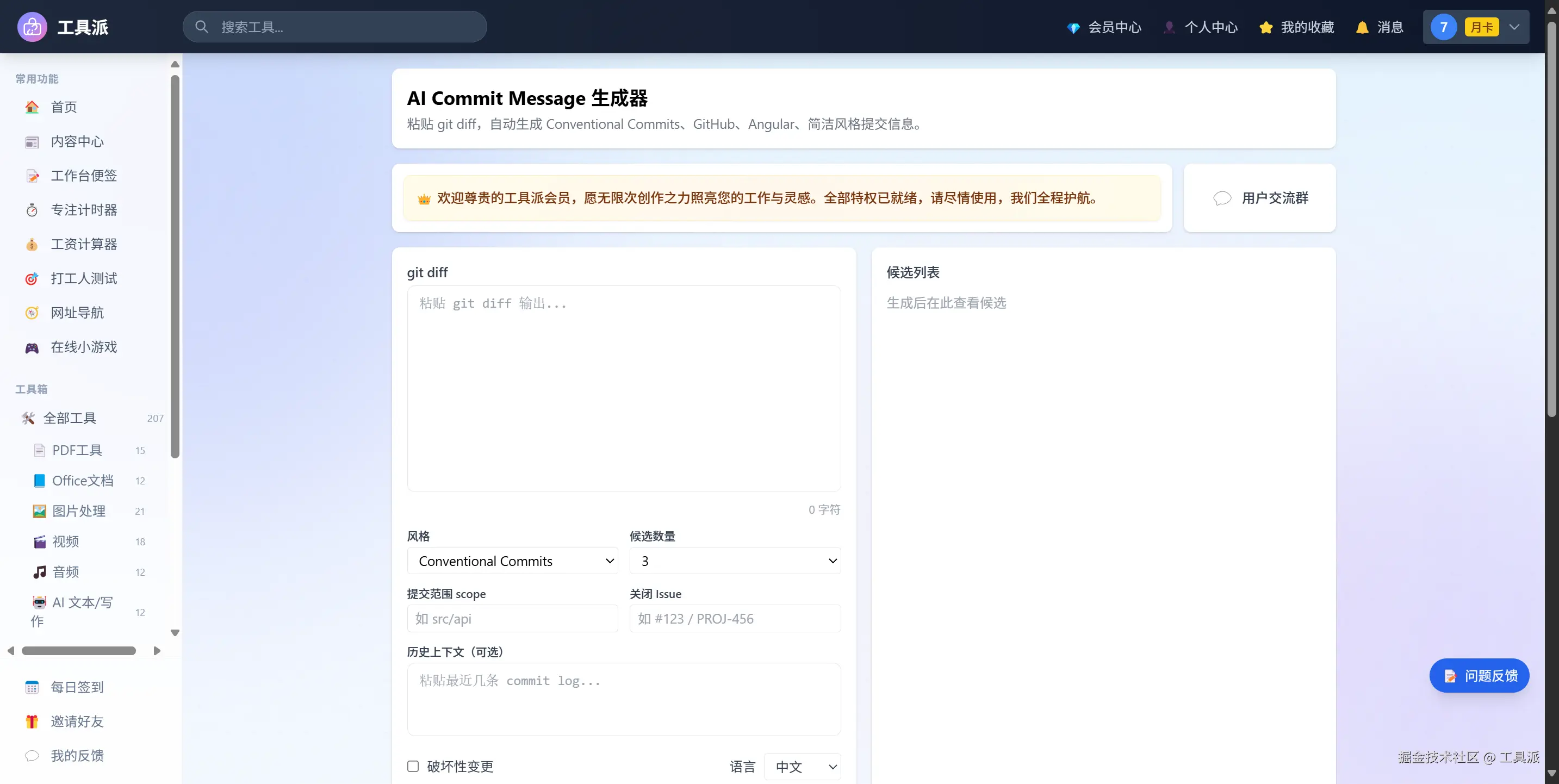Click the 用户交流群 button
This screenshot has height=784, width=1559.
point(1259,198)
